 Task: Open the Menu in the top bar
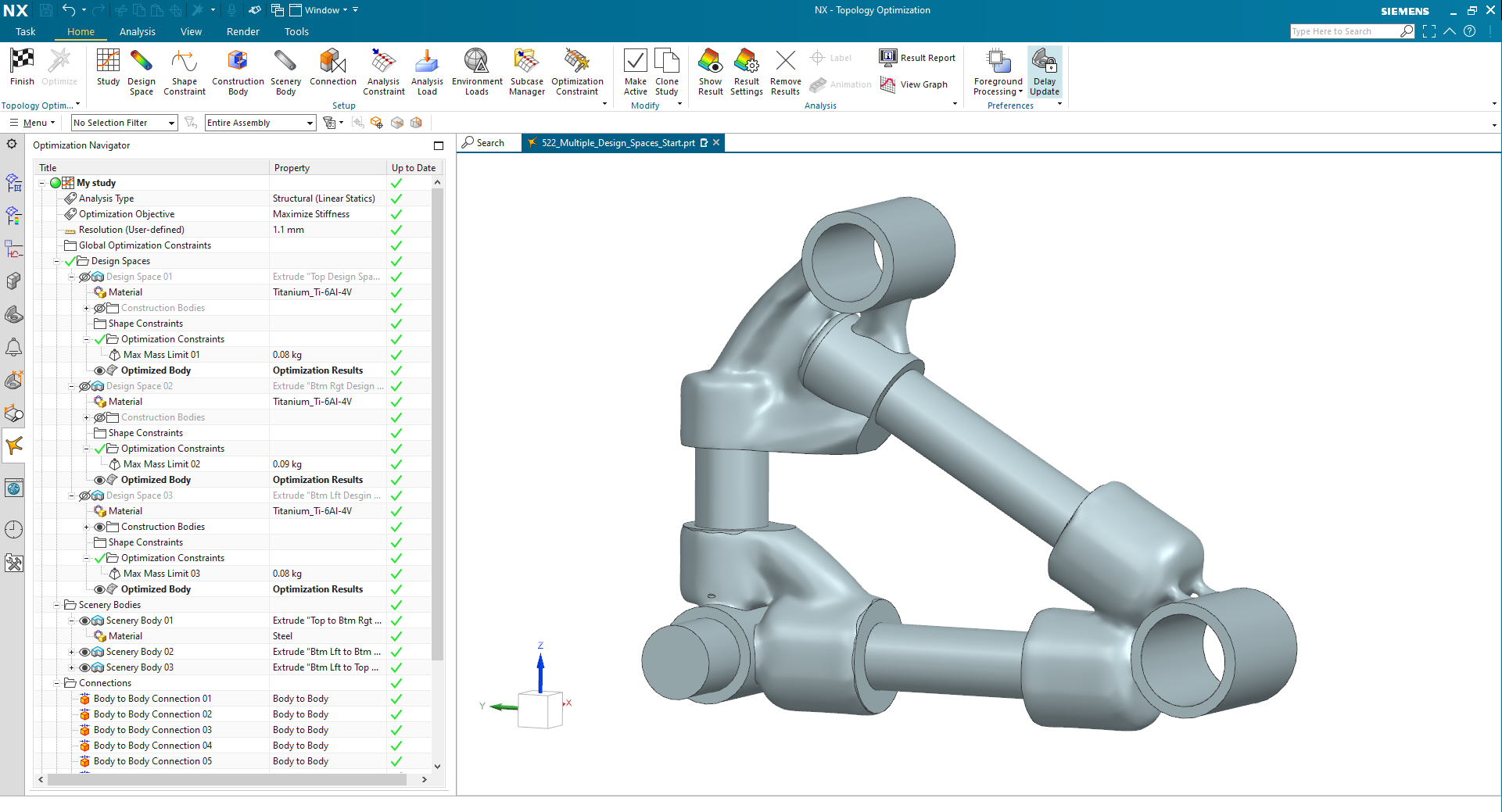pyautogui.click(x=31, y=123)
